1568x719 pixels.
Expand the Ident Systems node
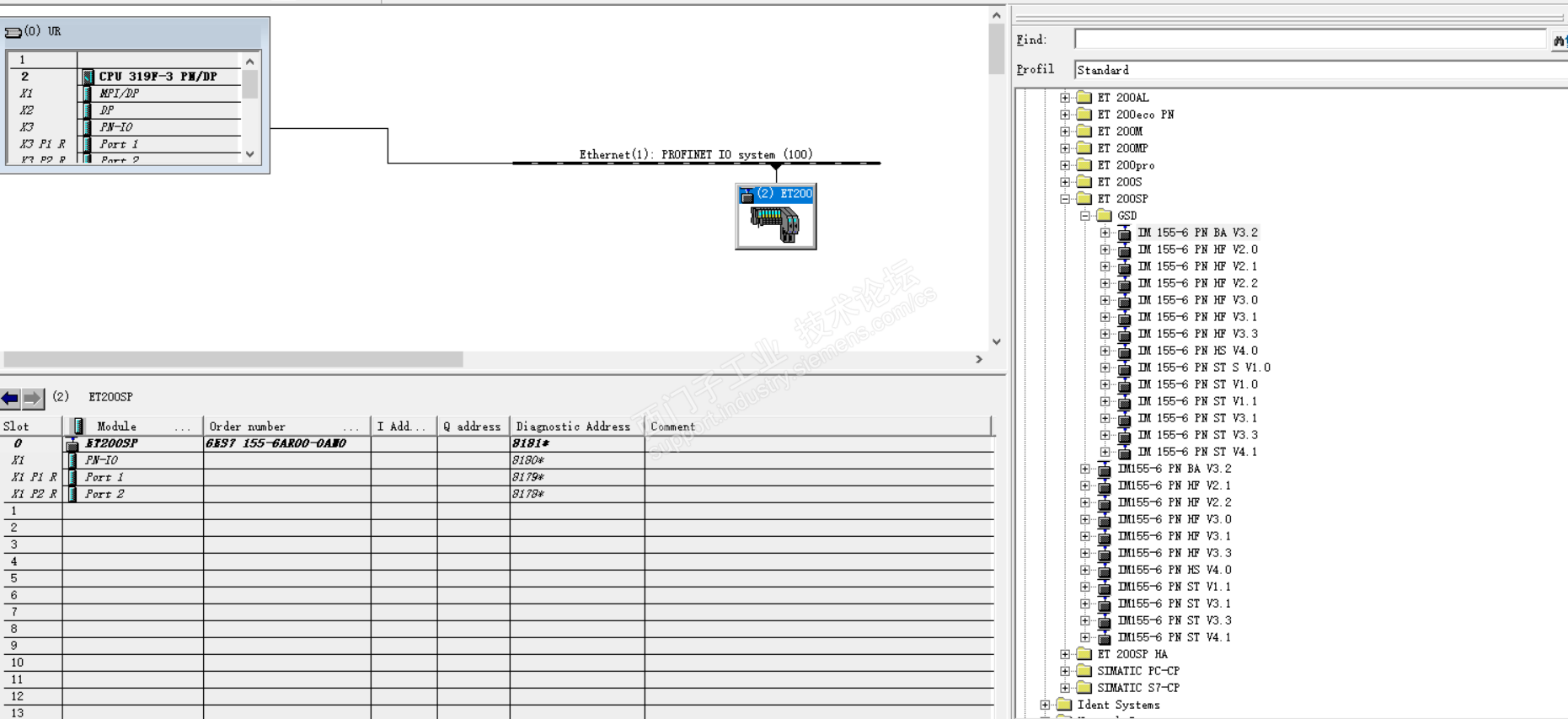(1045, 705)
